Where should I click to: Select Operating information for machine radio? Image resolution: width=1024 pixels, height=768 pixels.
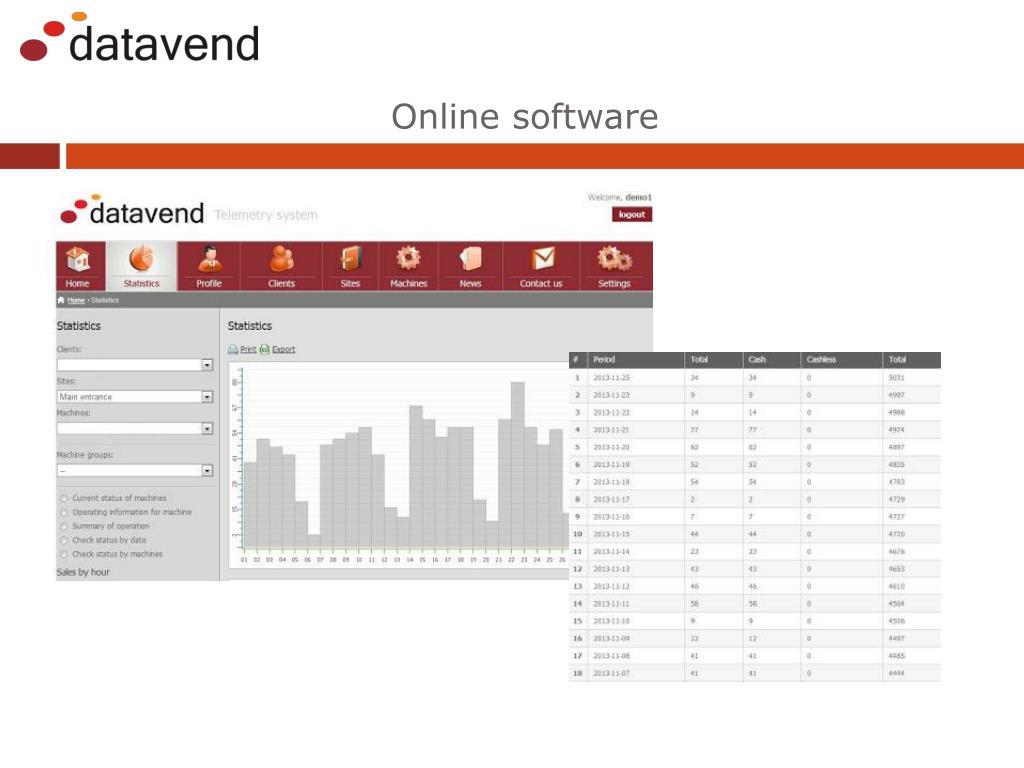pyautogui.click(x=64, y=513)
